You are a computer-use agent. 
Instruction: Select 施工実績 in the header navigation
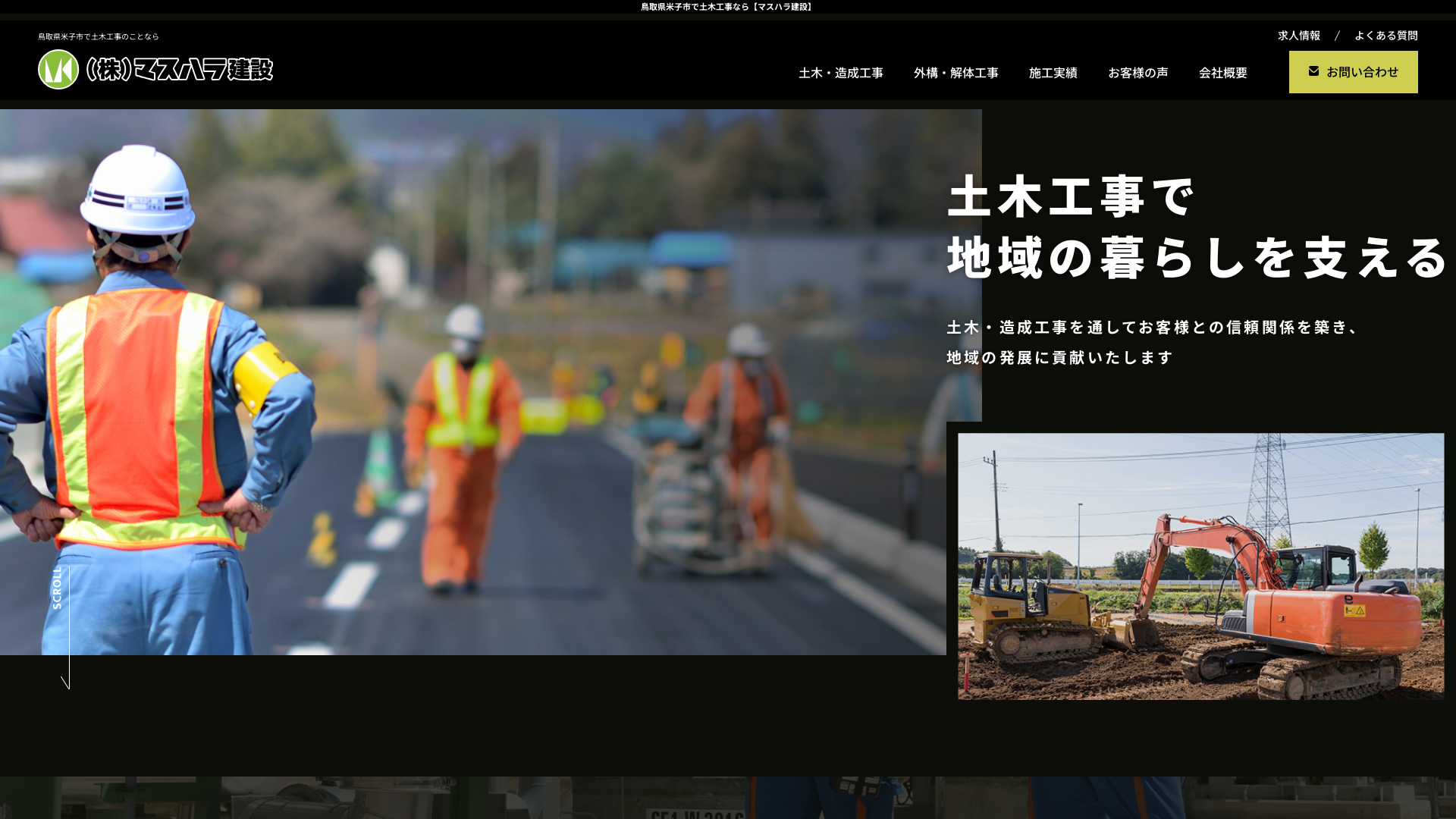tap(1053, 73)
